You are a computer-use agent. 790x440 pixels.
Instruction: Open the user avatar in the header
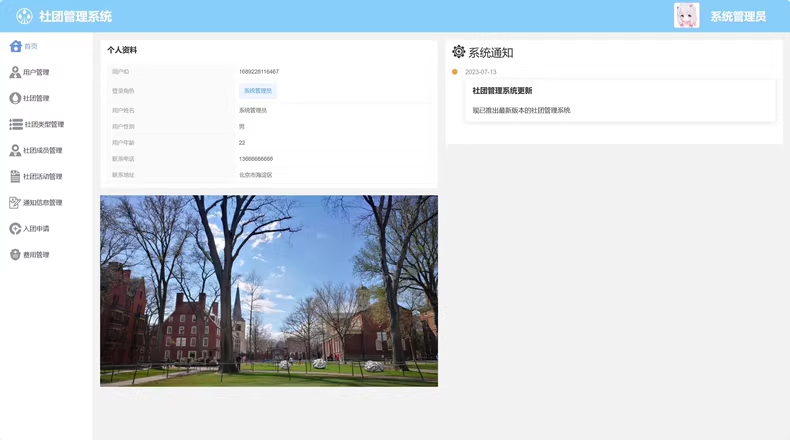pos(686,16)
